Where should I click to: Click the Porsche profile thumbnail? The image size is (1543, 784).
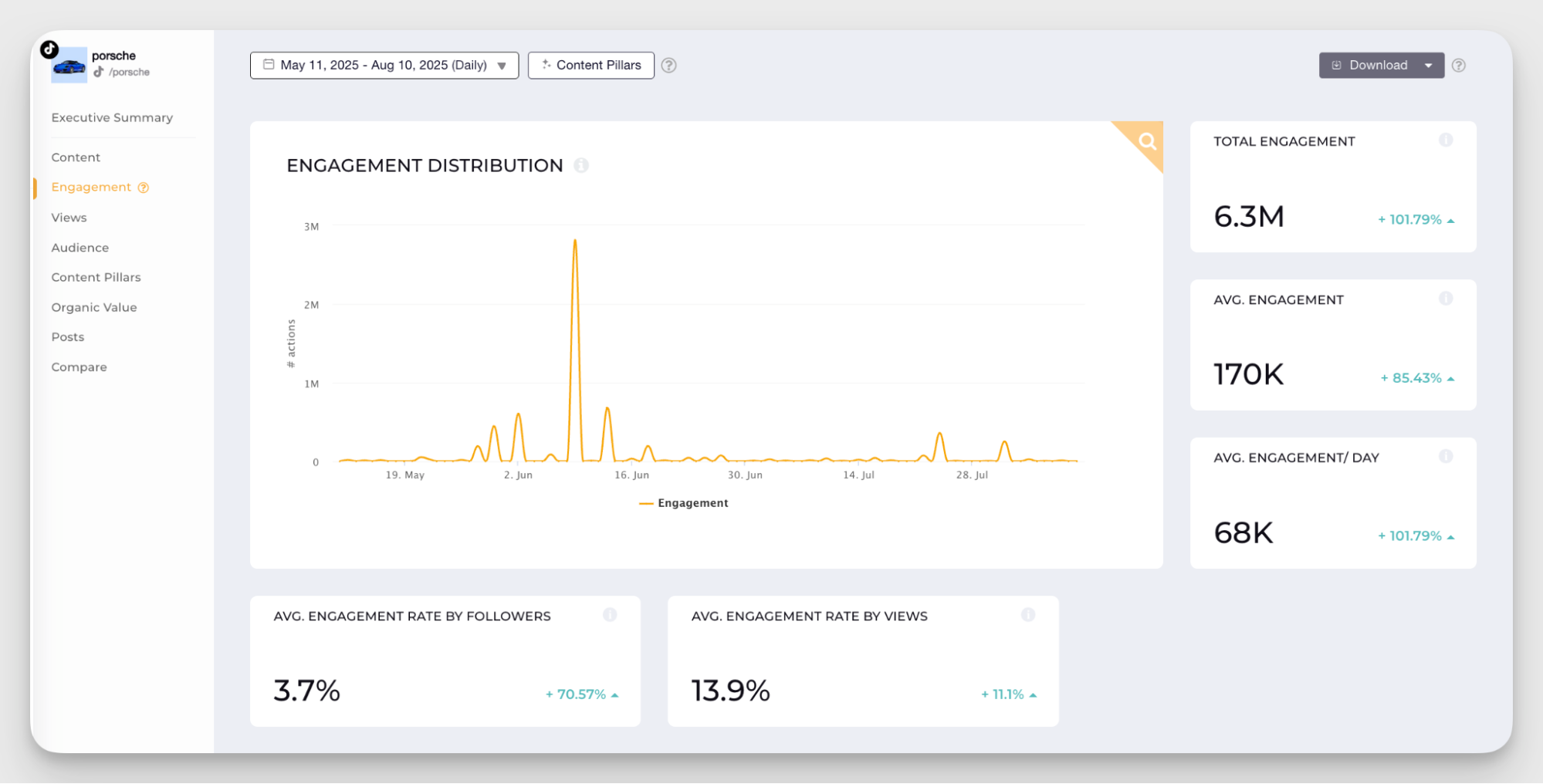click(x=69, y=66)
